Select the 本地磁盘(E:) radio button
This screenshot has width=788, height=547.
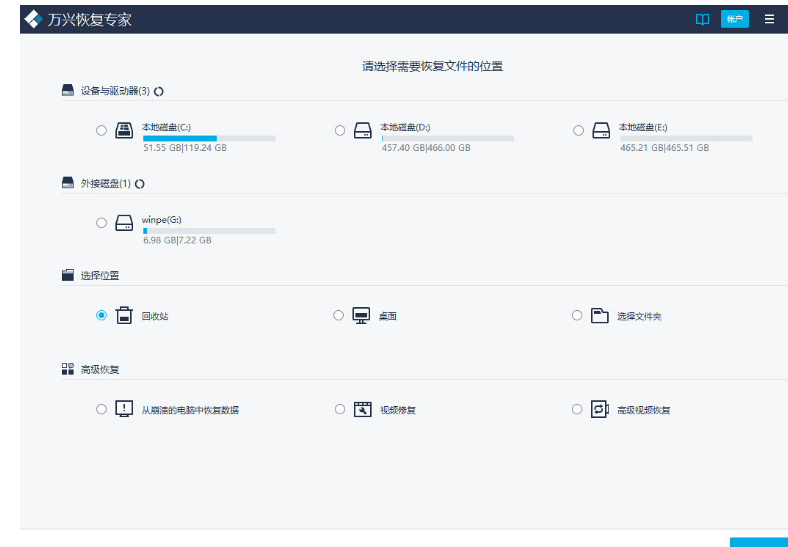[578, 131]
